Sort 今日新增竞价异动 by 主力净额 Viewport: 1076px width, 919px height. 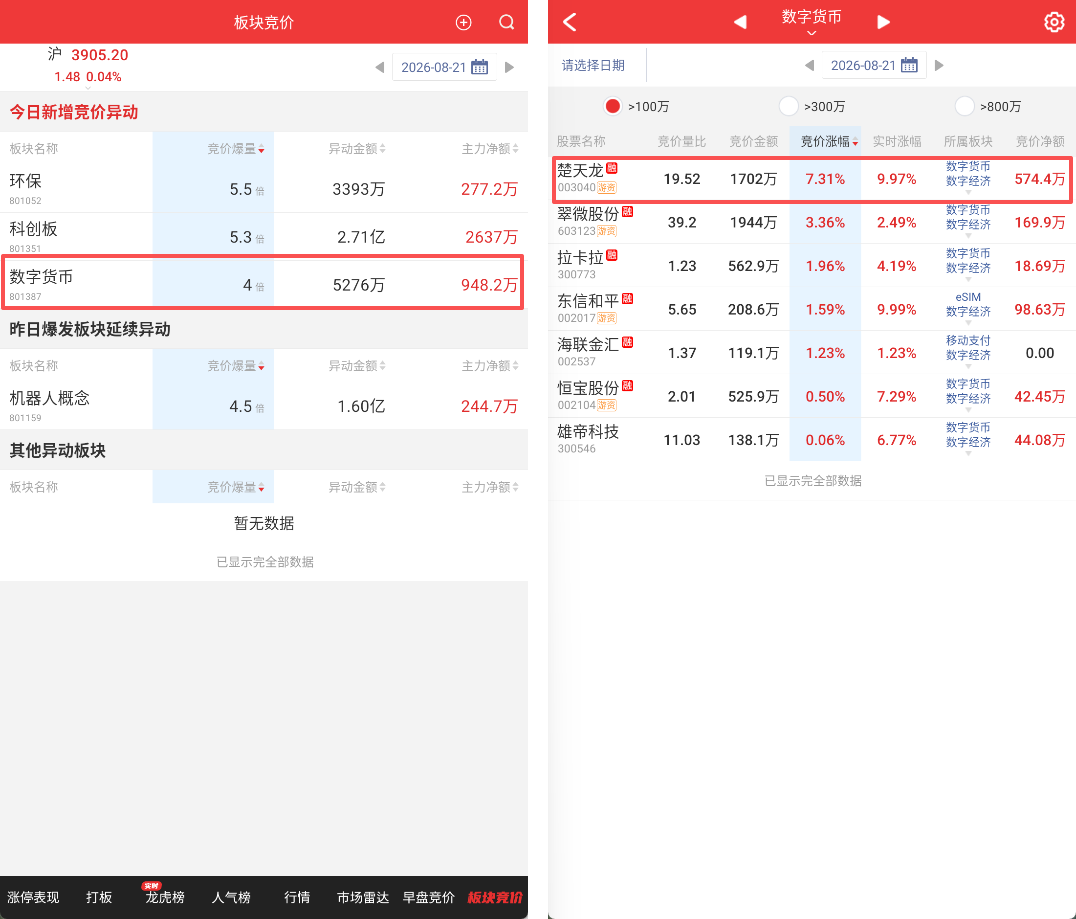pos(490,149)
